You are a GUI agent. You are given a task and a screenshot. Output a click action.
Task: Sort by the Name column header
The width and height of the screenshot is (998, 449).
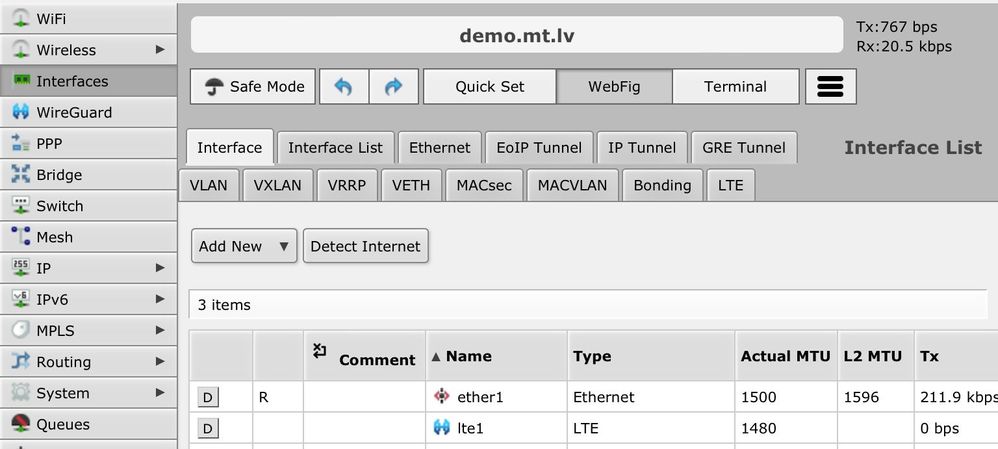pos(468,356)
